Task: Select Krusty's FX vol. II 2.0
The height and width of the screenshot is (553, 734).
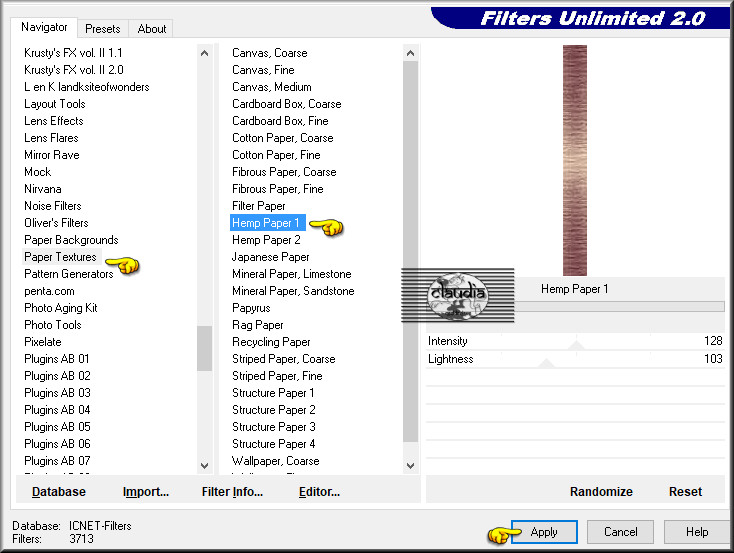Action: (x=74, y=70)
